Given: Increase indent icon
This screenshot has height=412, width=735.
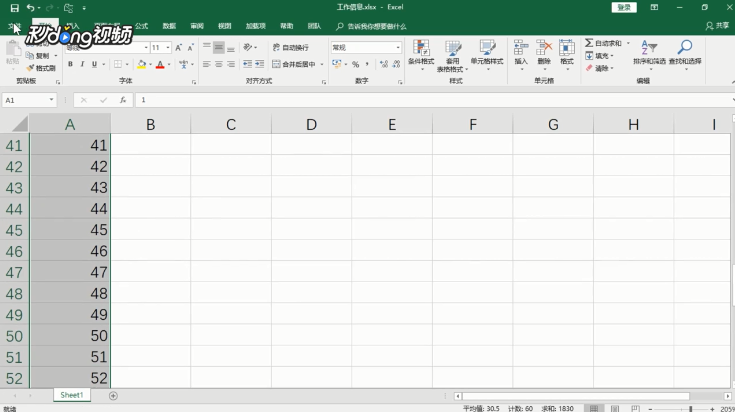Looking at the screenshot, I should click(x=260, y=64).
